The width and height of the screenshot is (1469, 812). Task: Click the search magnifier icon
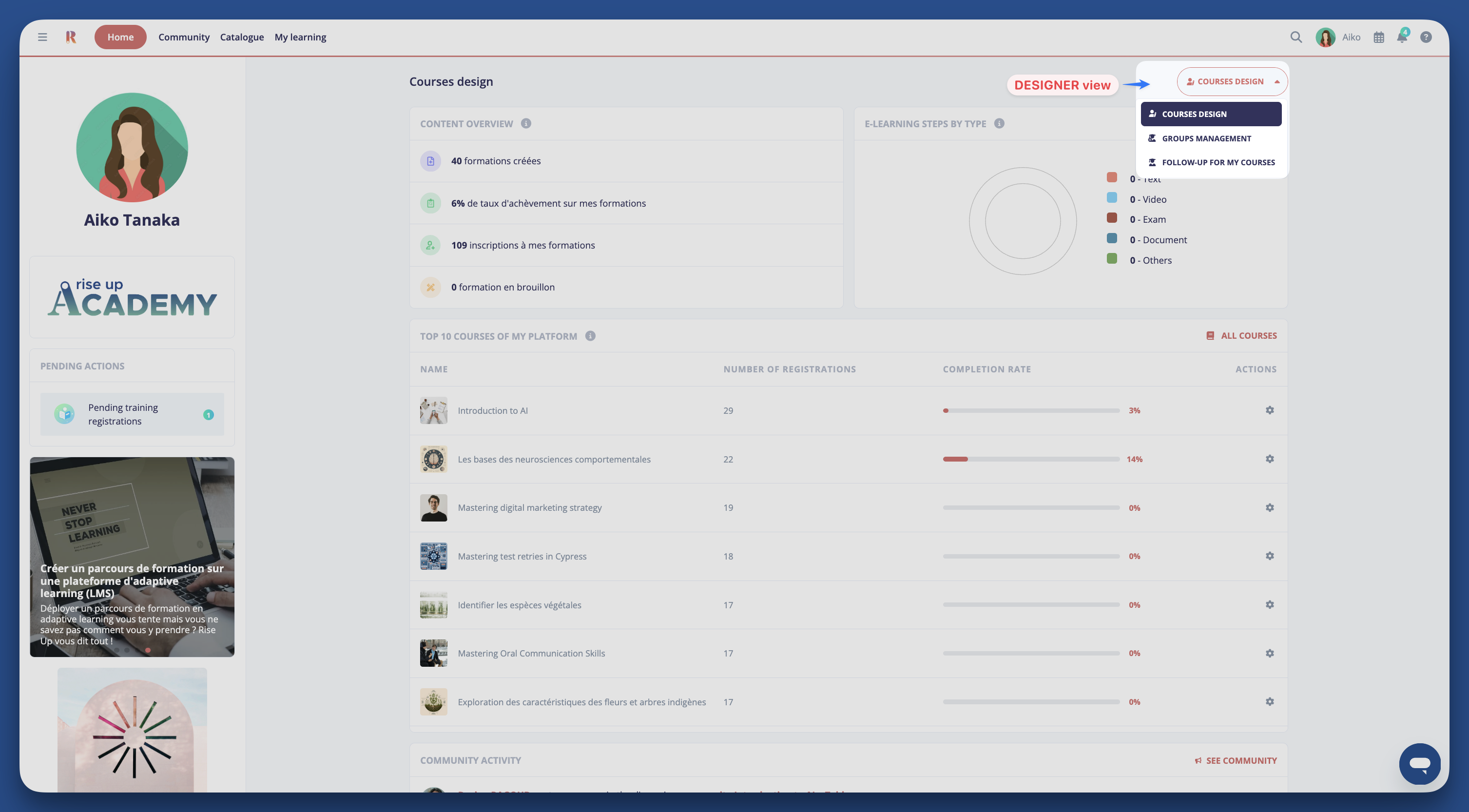[1295, 37]
